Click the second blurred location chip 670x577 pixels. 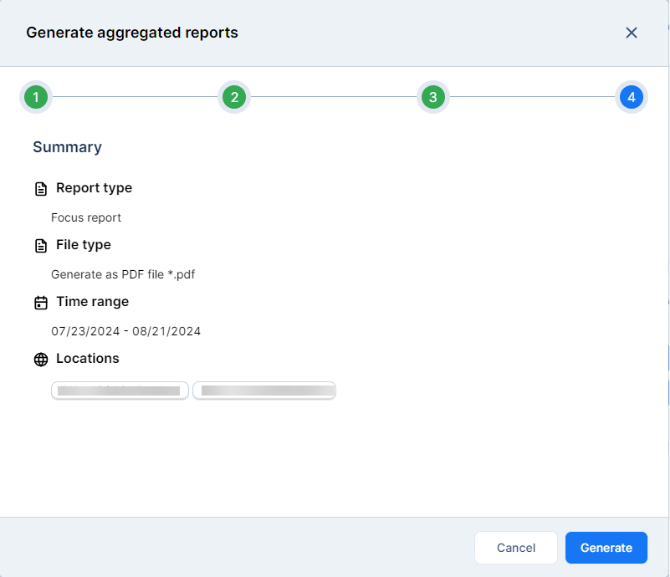264,391
